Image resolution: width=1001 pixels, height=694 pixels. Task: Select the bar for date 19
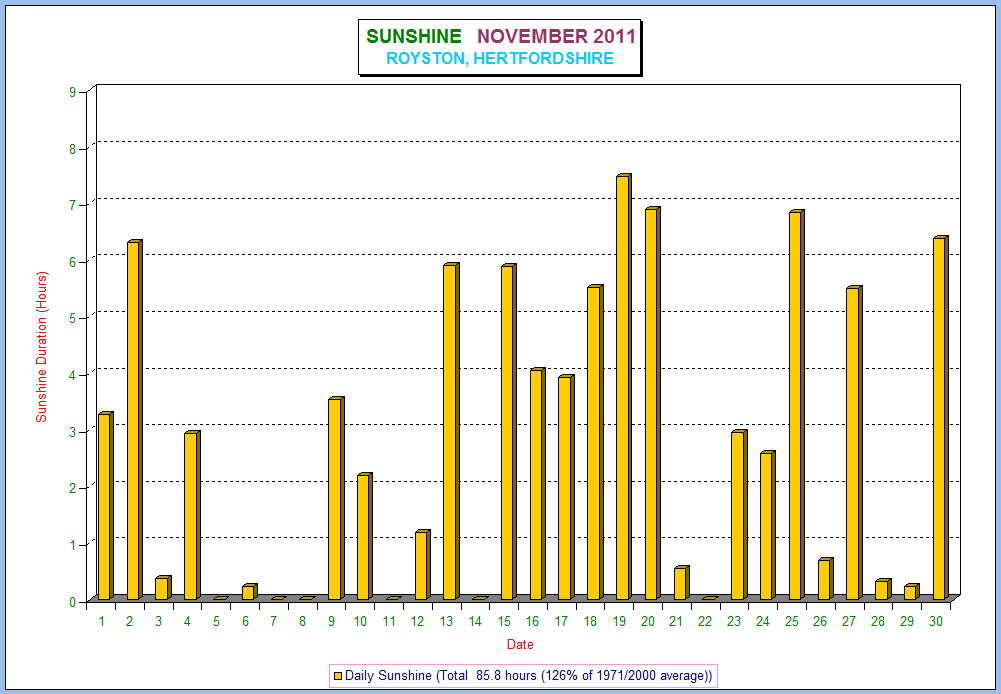click(624, 387)
